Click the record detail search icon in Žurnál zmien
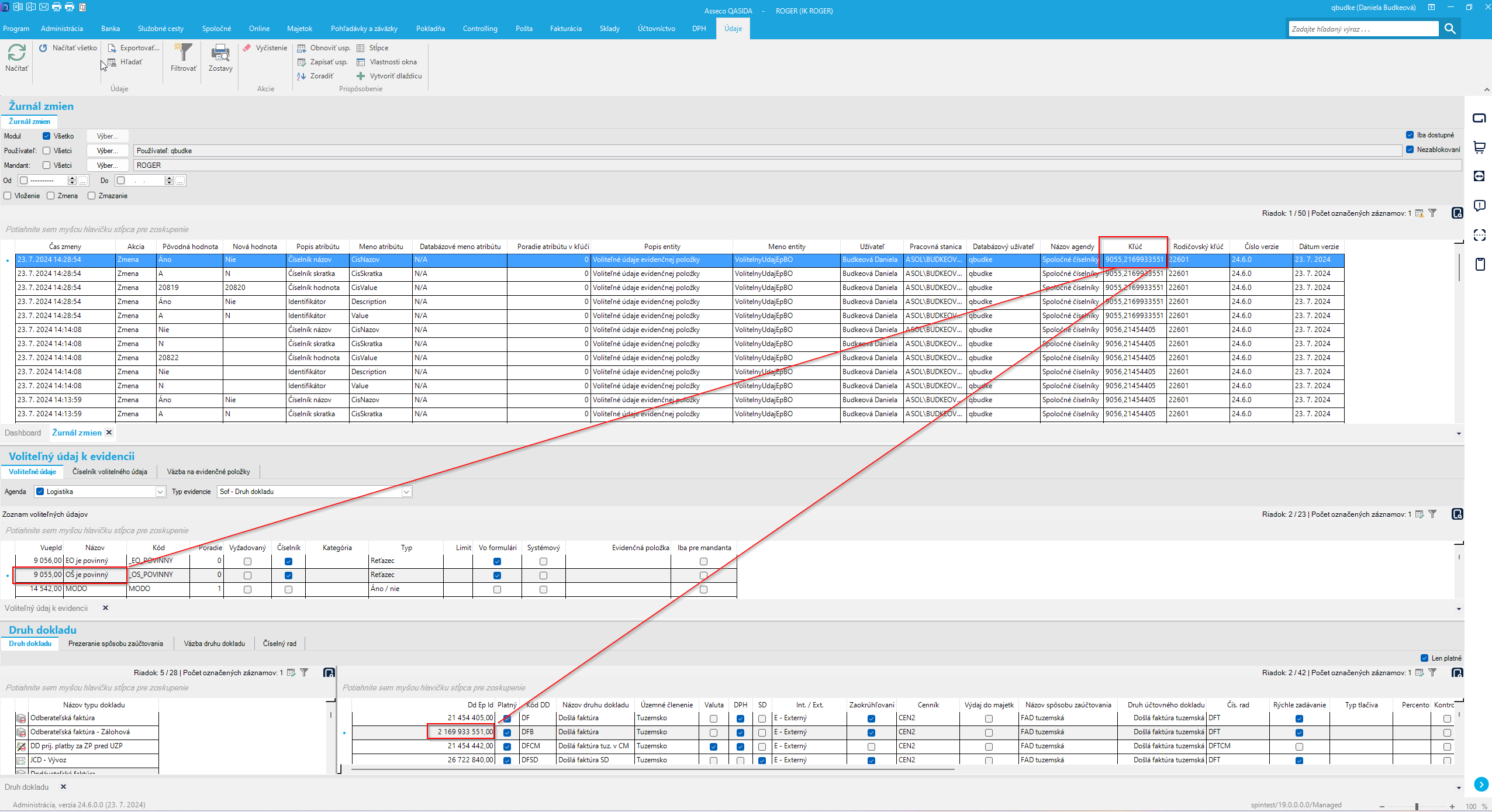 coord(1458,213)
